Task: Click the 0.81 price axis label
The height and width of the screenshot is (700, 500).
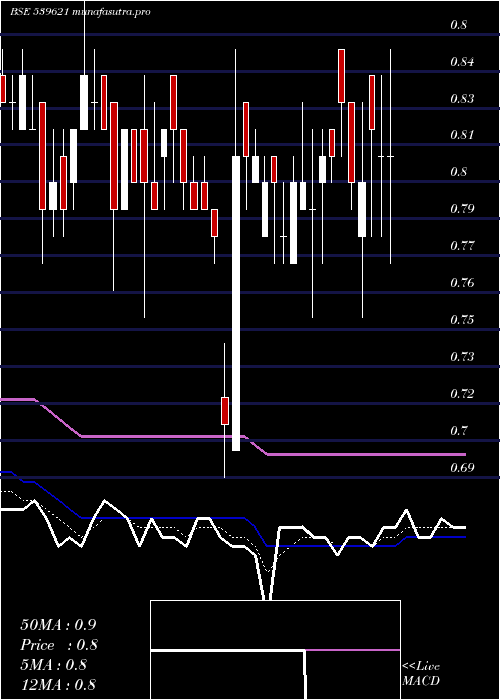Action: tap(462, 135)
